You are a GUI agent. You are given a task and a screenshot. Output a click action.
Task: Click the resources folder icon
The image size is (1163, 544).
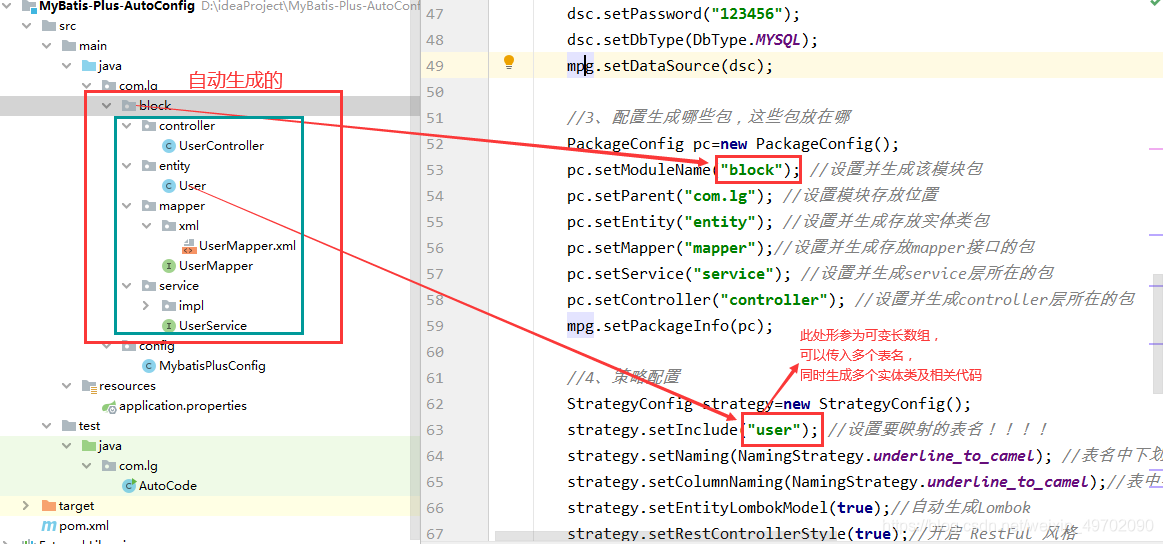89,386
